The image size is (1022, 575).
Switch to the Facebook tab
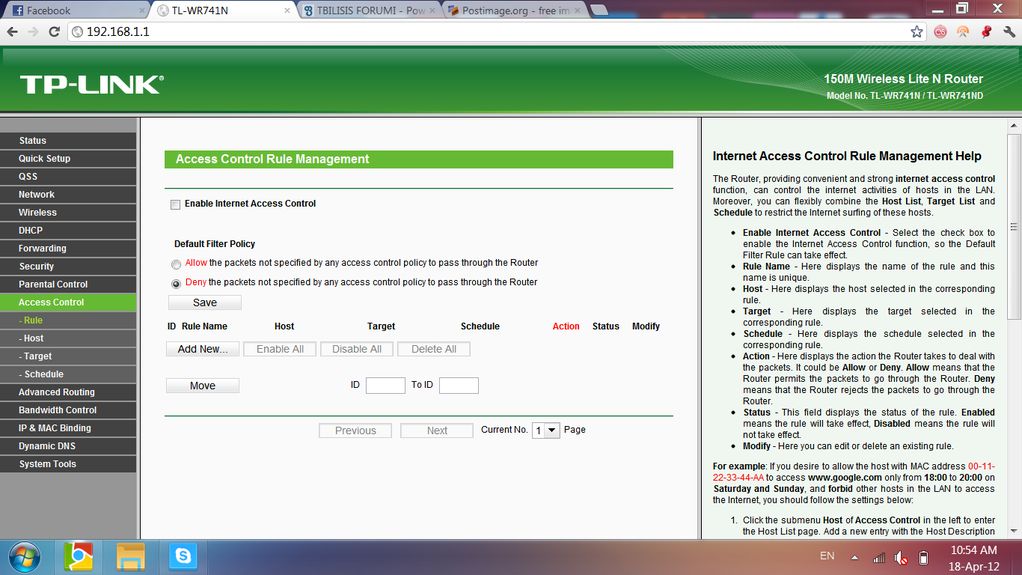click(x=77, y=10)
